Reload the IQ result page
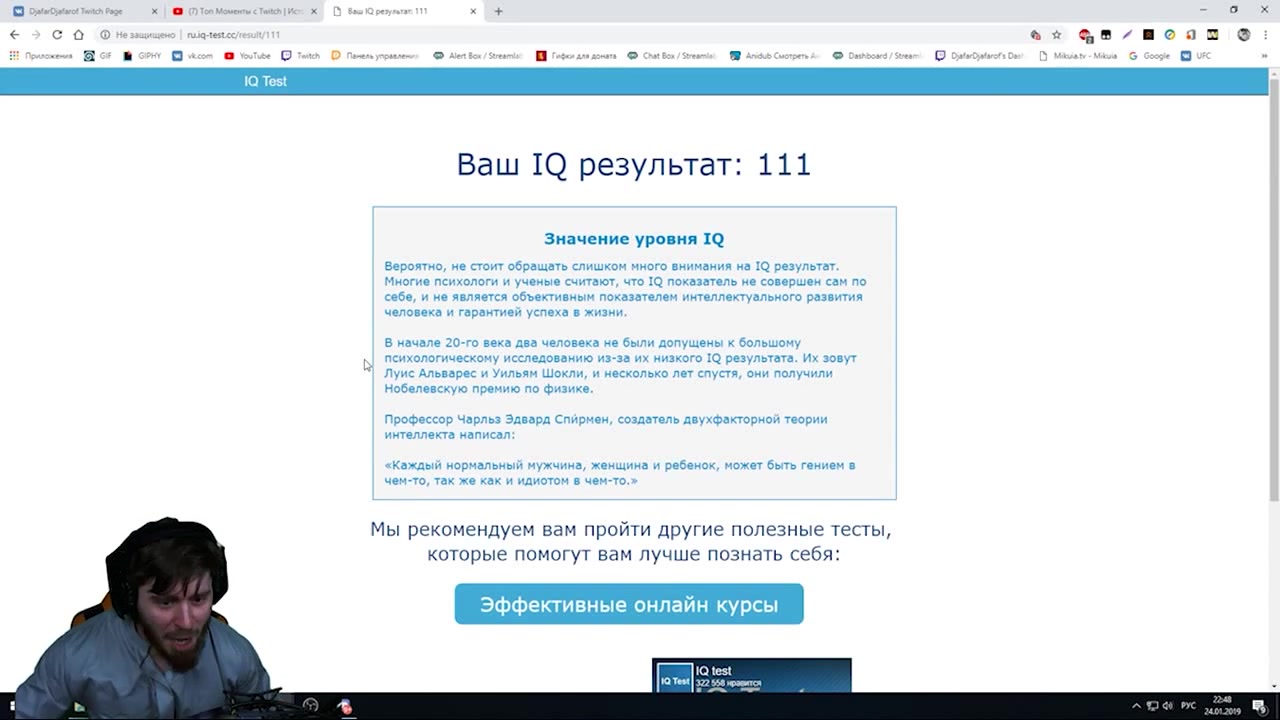Viewport: 1280px width, 720px height. [57, 35]
